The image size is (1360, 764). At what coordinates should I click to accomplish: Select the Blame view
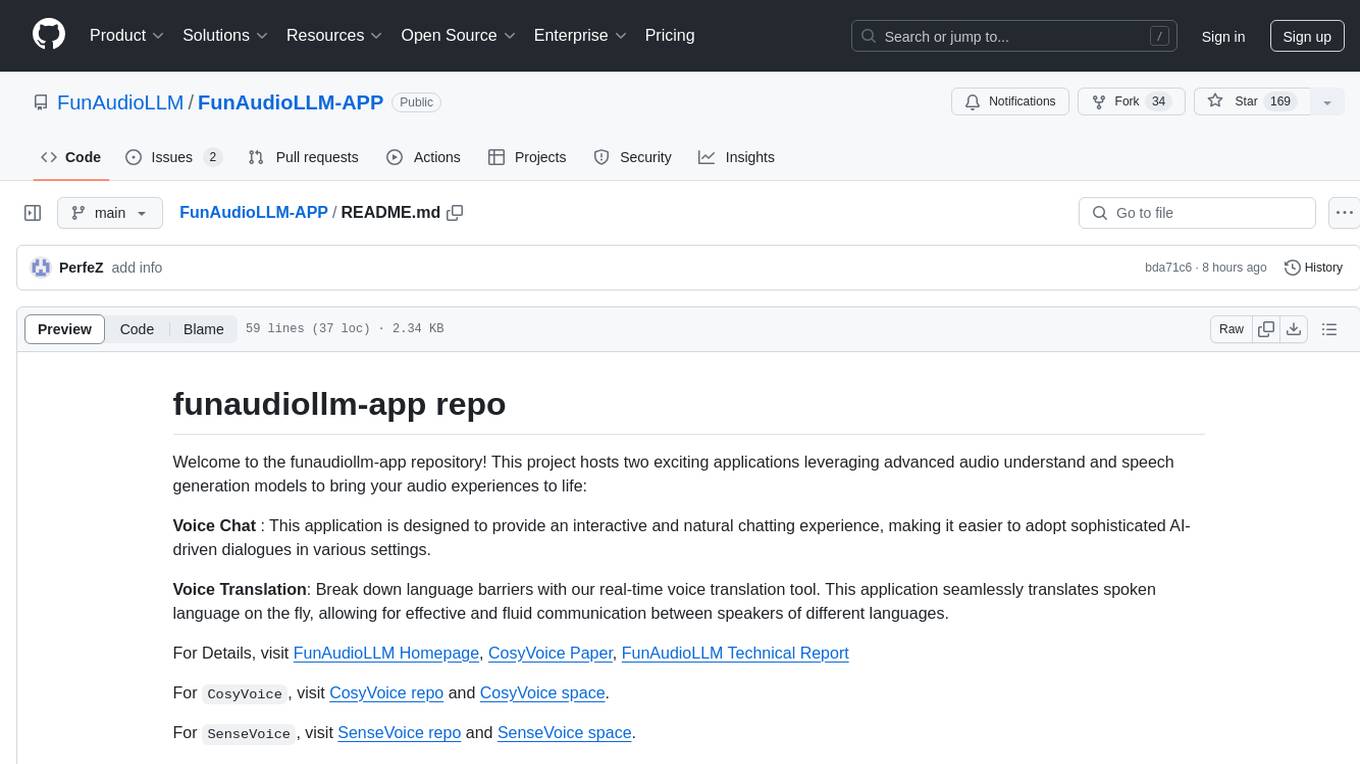tap(204, 329)
